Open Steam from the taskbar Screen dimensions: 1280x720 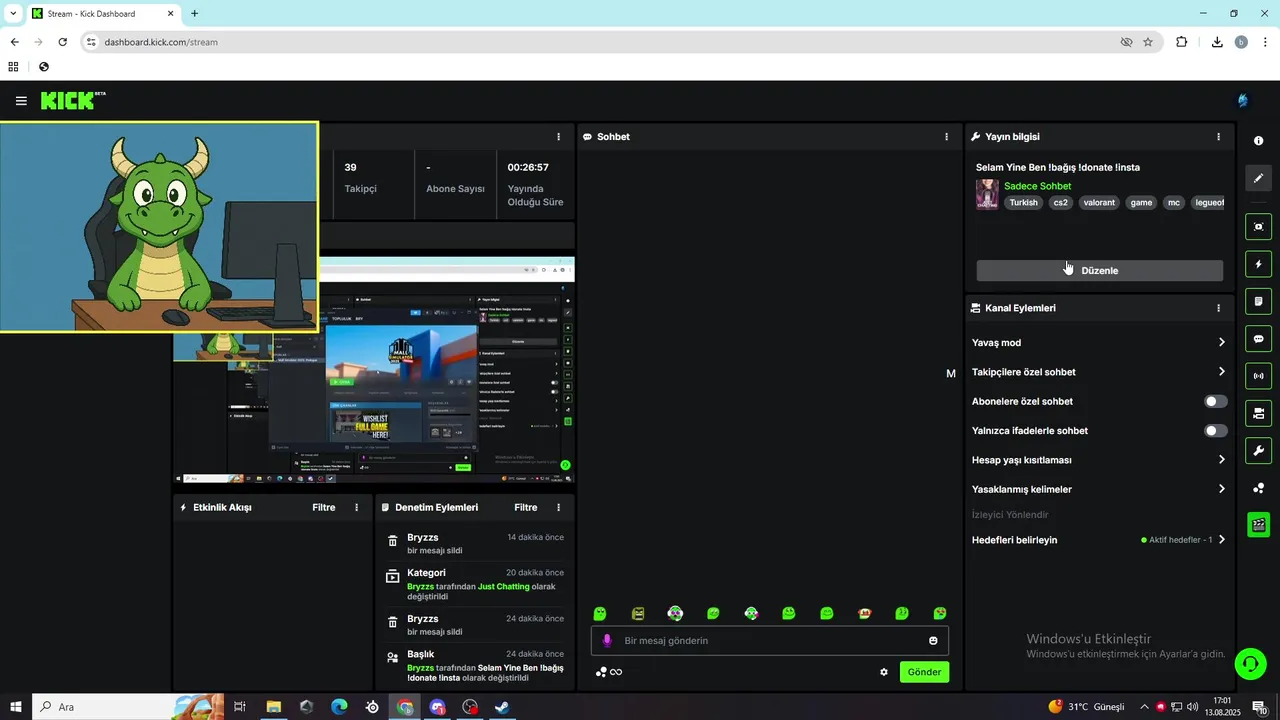pyautogui.click(x=503, y=707)
